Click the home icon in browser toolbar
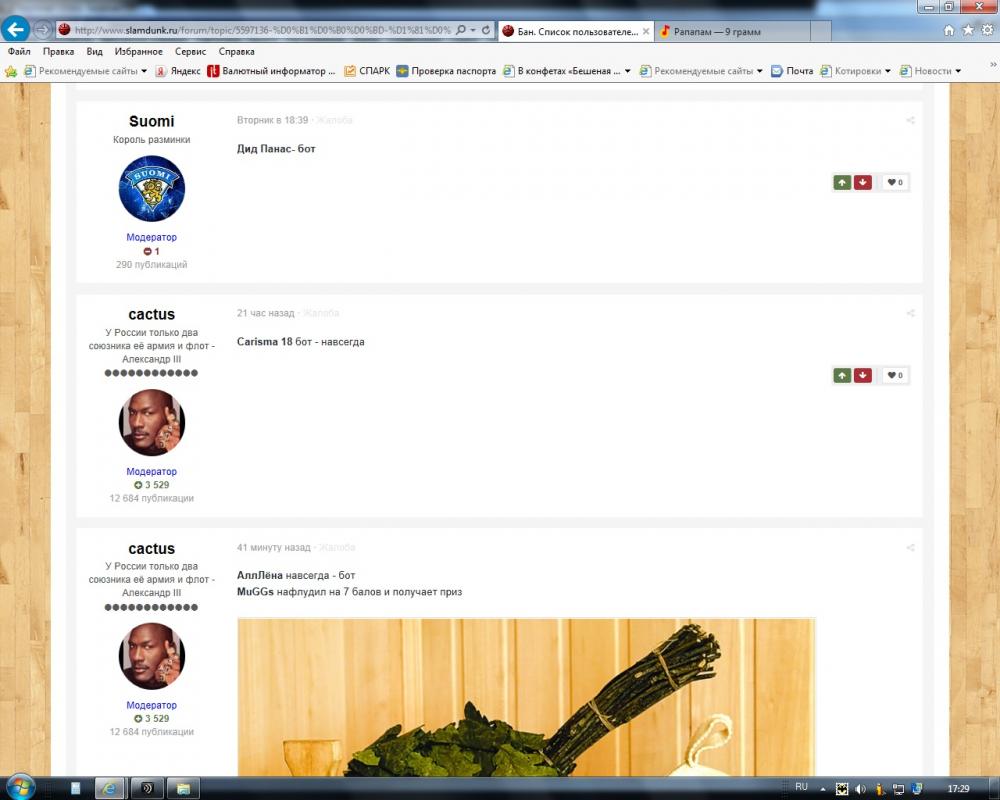The width and height of the screenshot is (1000, 800). [x=949, y=31]
